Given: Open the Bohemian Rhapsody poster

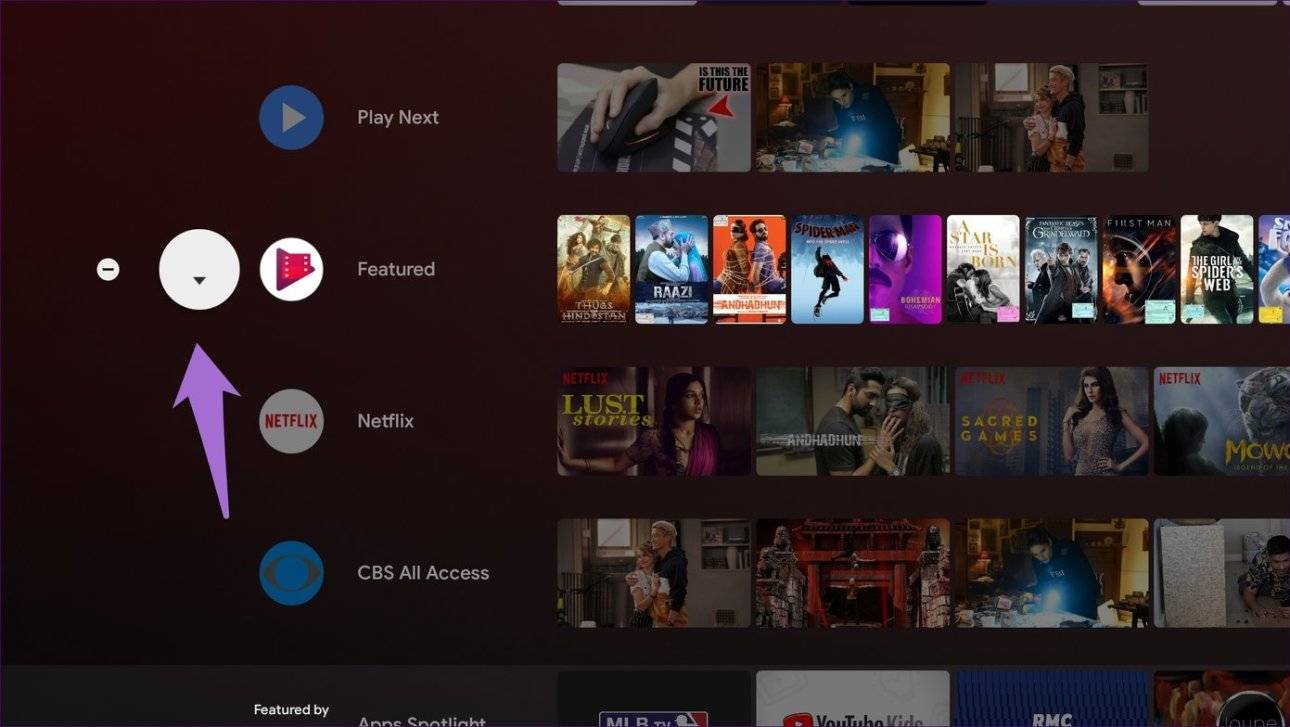Looking at the screenshot, I should pos(905,269).
